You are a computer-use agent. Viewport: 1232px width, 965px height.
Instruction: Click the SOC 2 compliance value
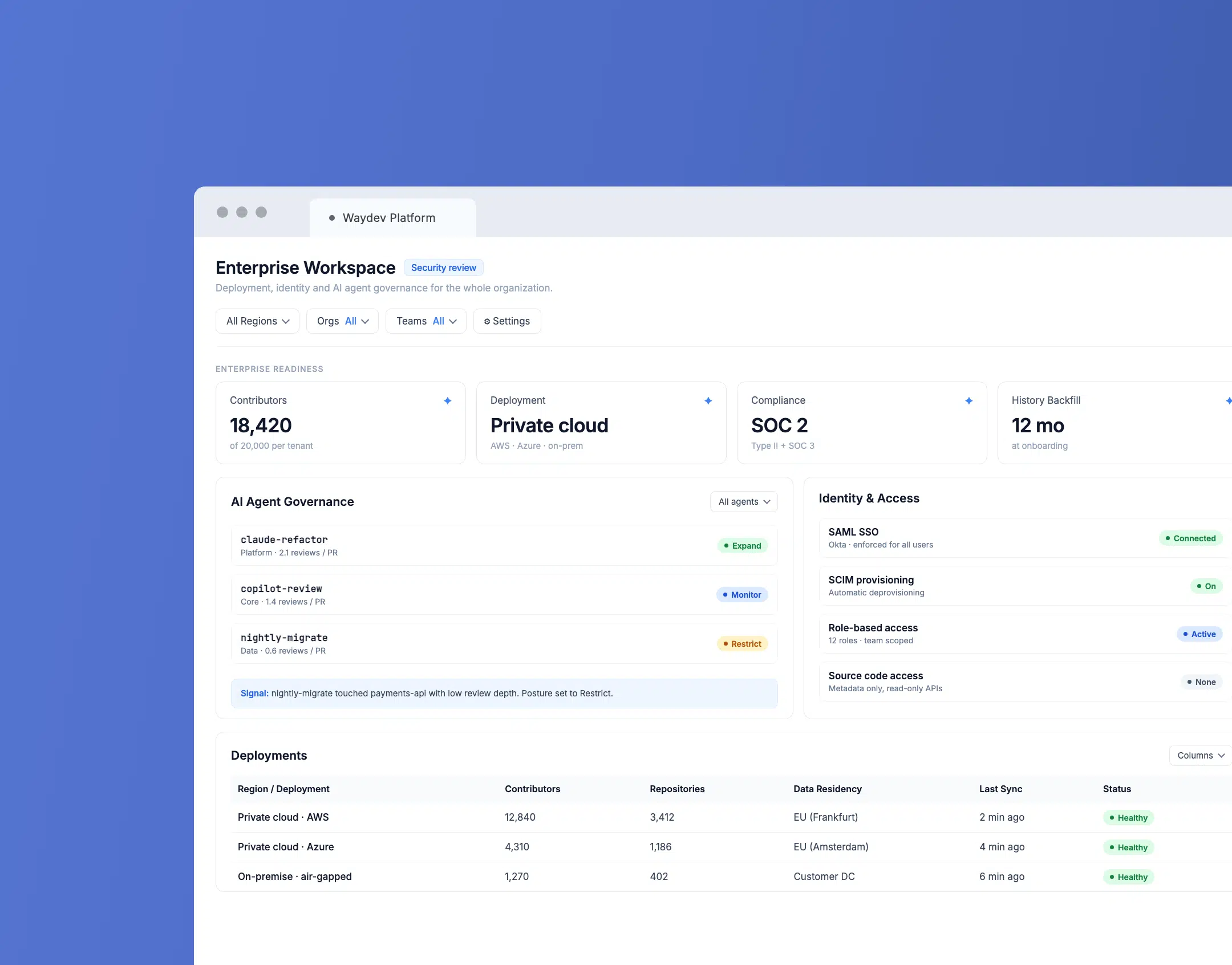779,425
